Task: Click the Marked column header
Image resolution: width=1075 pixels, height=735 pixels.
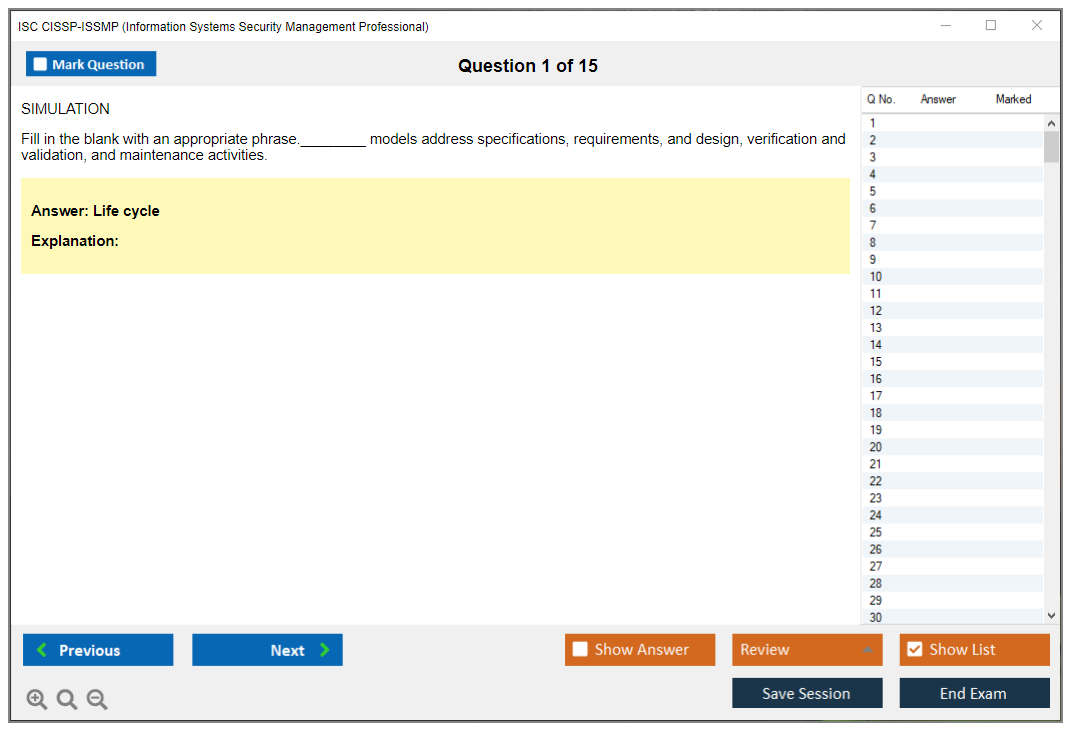Action: coord(1013,99)
